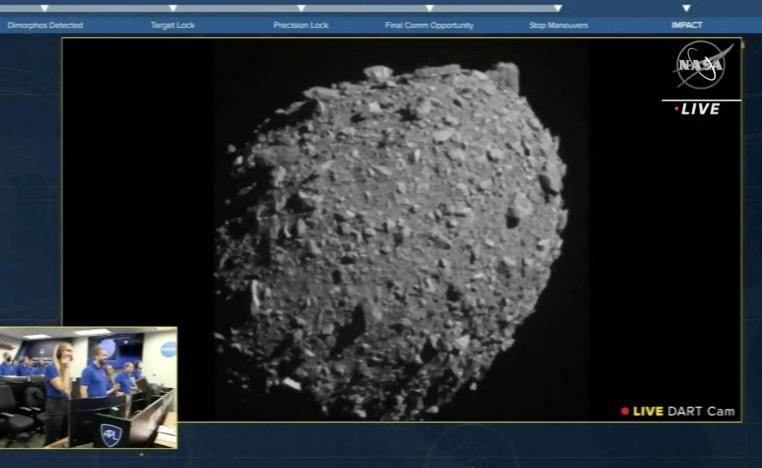Click the NASA emblem on the control room wall
Viewport: 762px width, 468px height.
[167, 349]
